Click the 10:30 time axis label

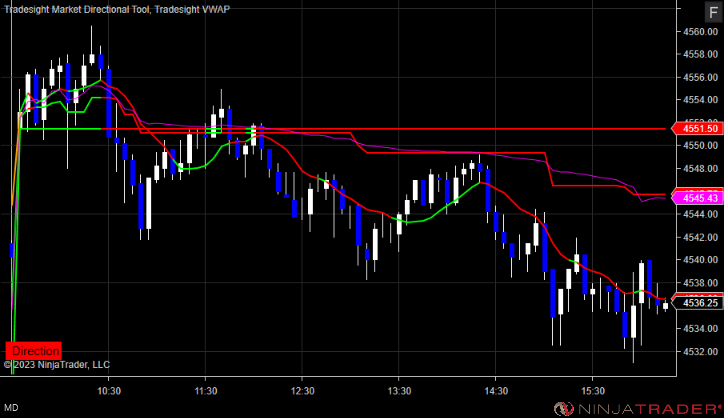tap(109, 391)
